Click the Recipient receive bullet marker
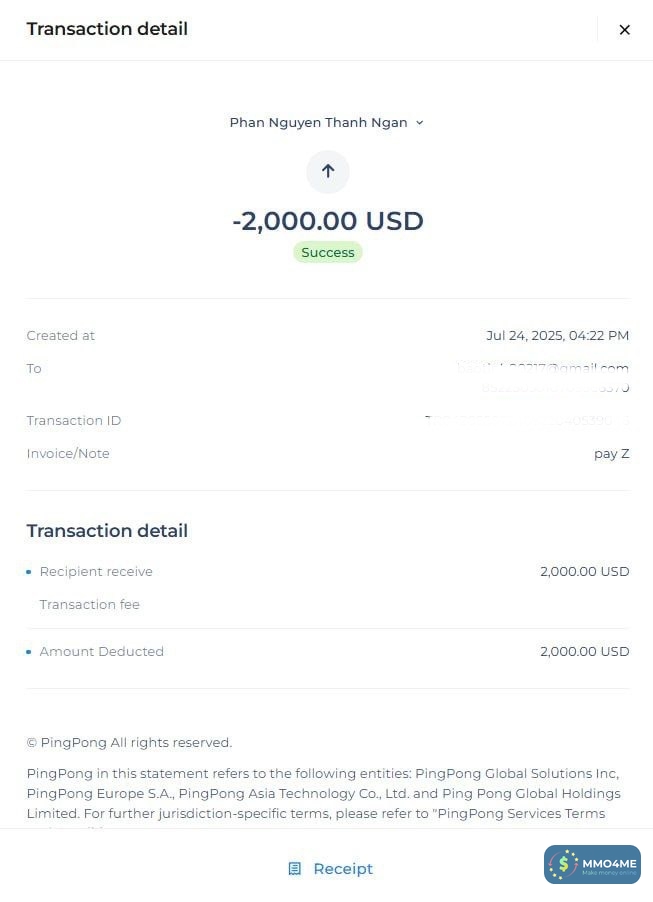653x902 pixels. [29, 572]
